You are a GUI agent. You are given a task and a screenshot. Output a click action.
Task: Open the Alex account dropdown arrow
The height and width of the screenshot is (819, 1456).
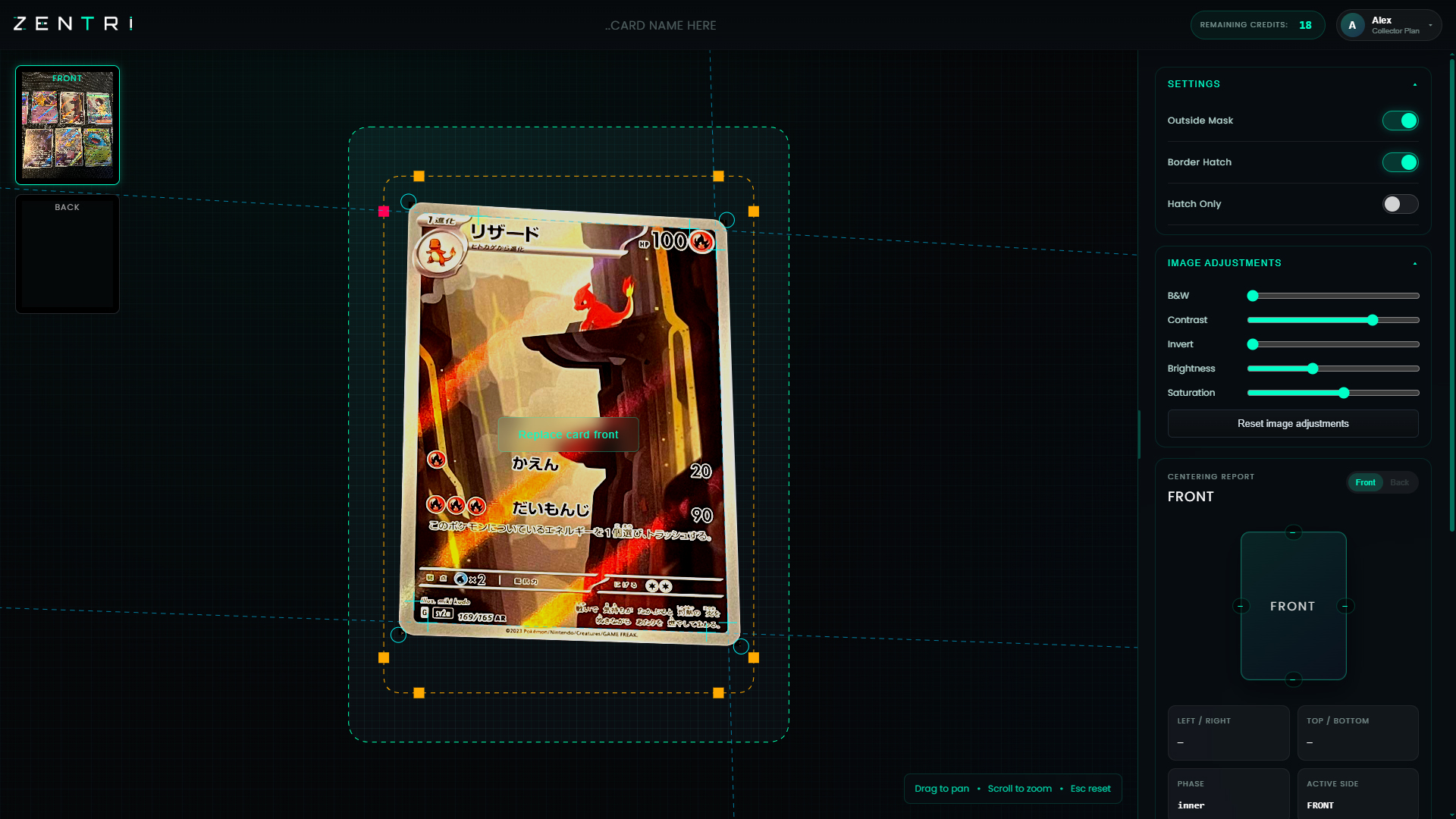coord(1430,25)
